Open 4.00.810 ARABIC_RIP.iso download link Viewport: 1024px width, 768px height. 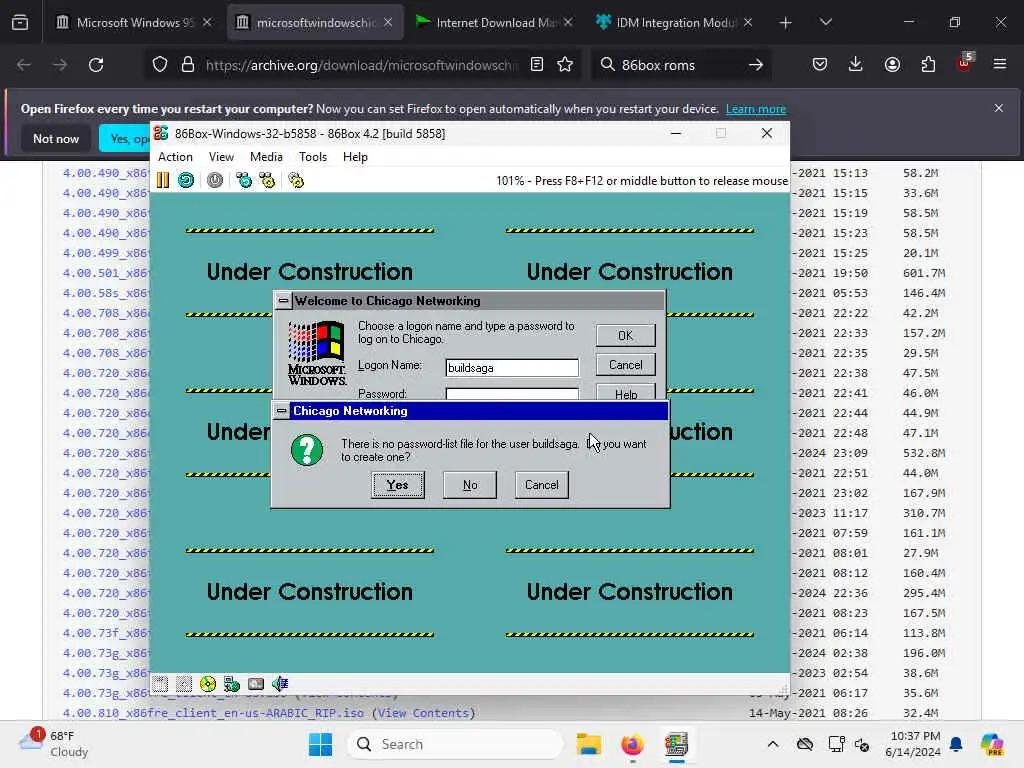213,713
